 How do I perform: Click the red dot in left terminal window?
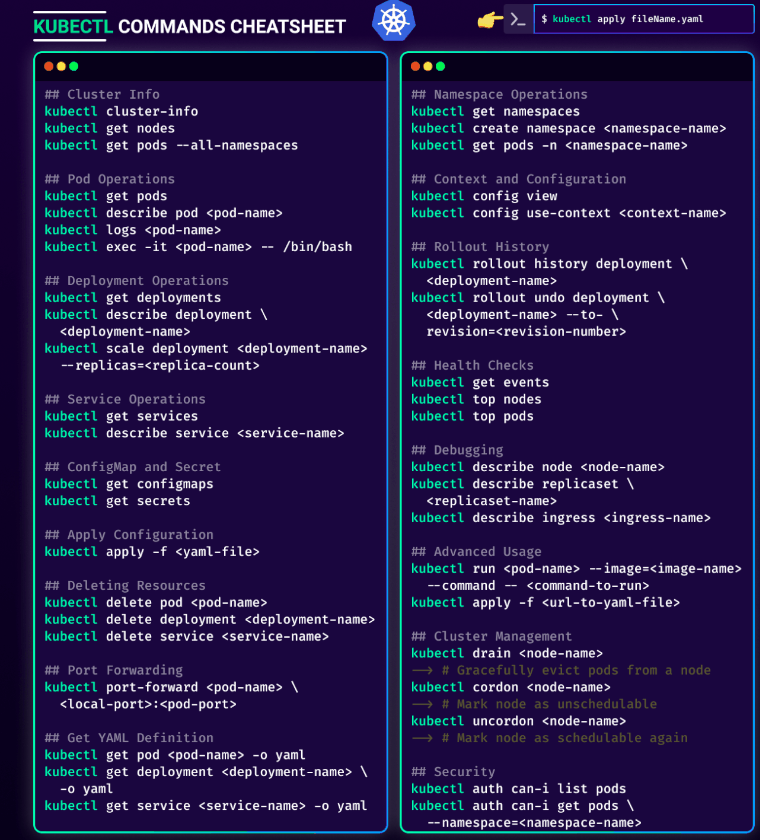(48, 66)
